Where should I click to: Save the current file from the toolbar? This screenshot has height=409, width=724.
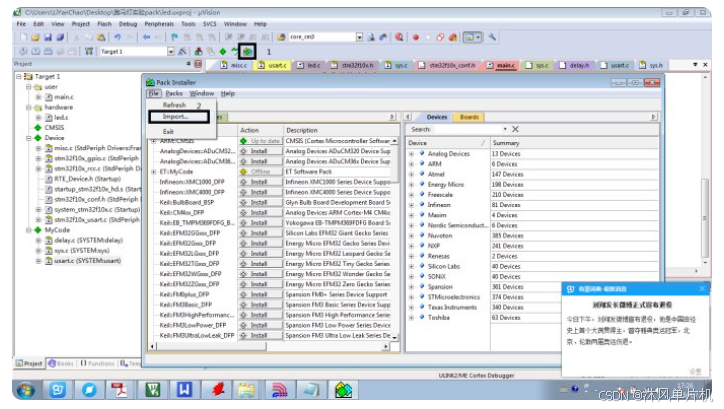click(x=48, y=37)
